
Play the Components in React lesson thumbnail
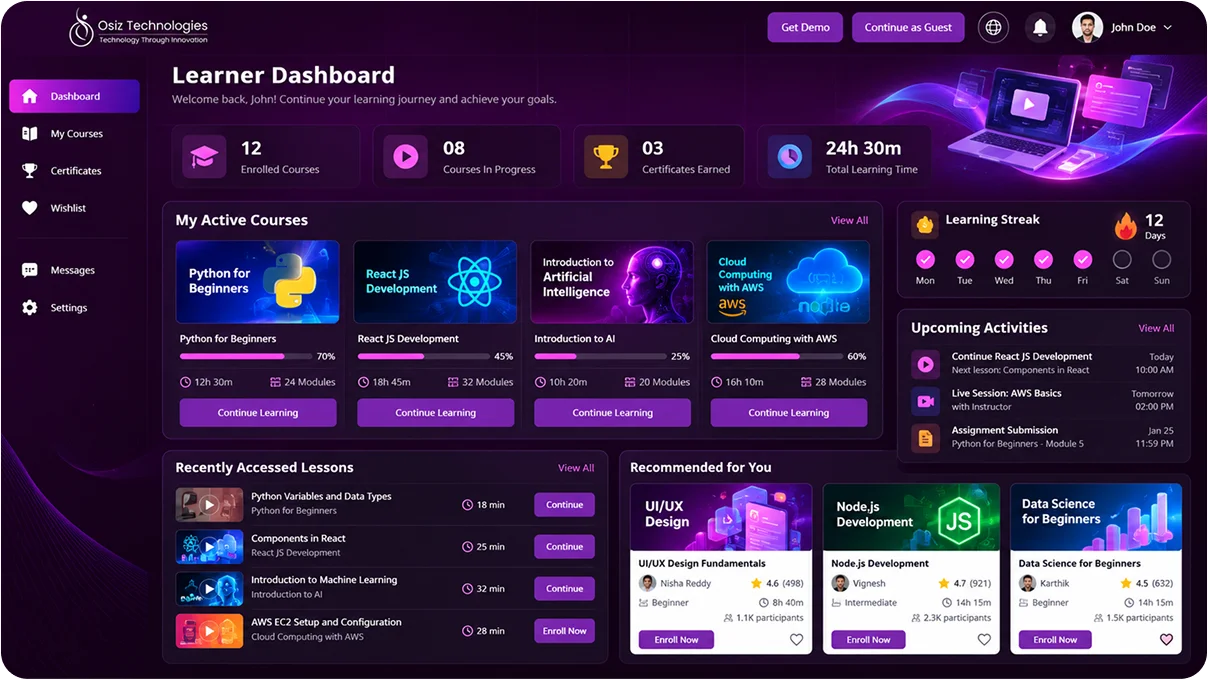(x=210, y=547)
